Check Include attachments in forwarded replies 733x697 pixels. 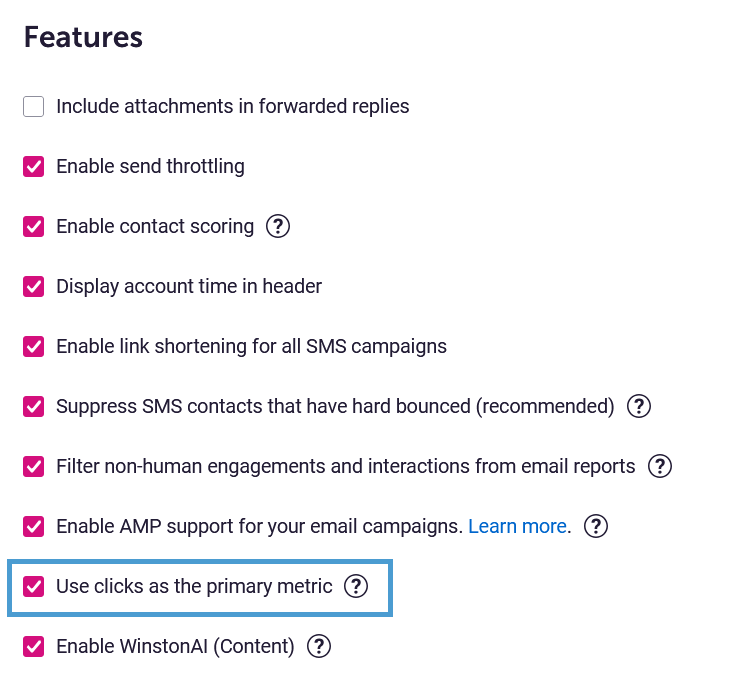pyautogui.click(x=34, y=106)
